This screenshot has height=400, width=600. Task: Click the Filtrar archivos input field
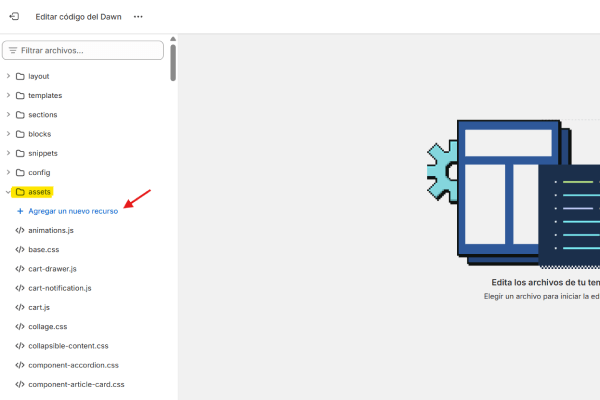[x=88, y=50]
